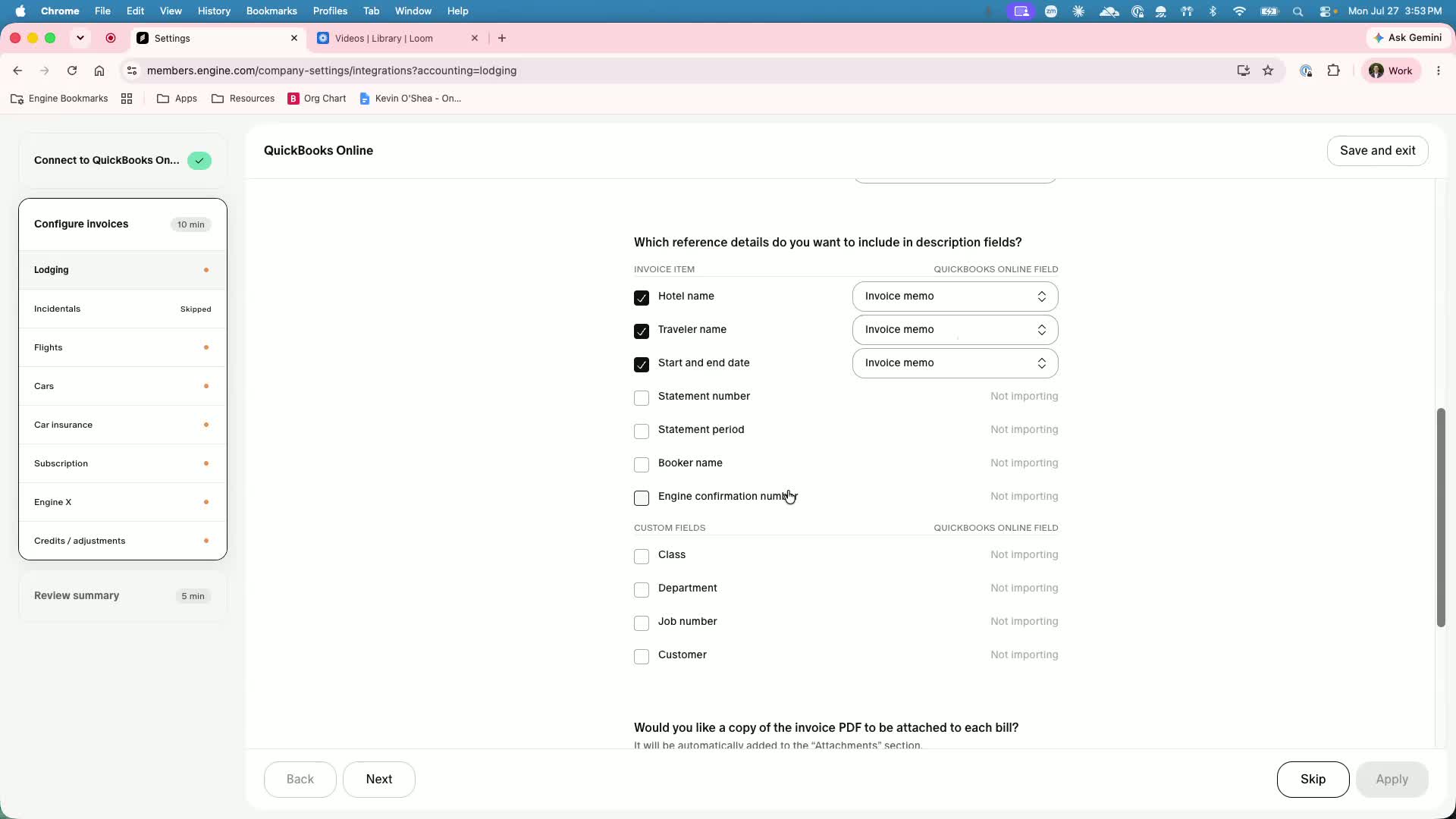Click the Skip button
Viewport: 1456px width, 819px height.
[1313, 780]
